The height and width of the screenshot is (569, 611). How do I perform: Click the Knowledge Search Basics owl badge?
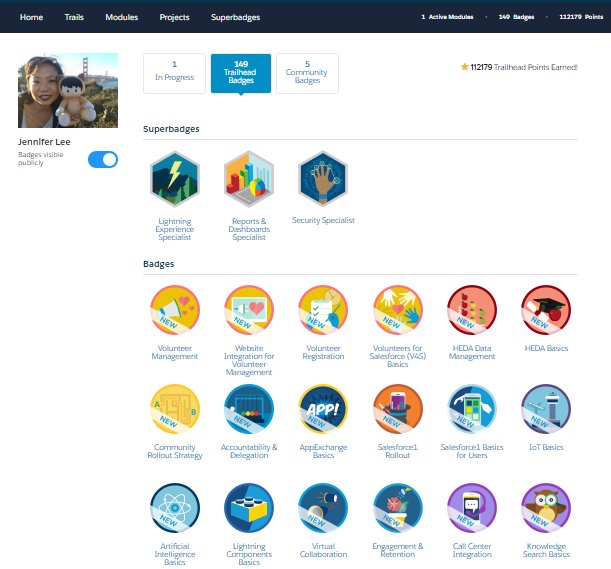(x=546, y=508)
